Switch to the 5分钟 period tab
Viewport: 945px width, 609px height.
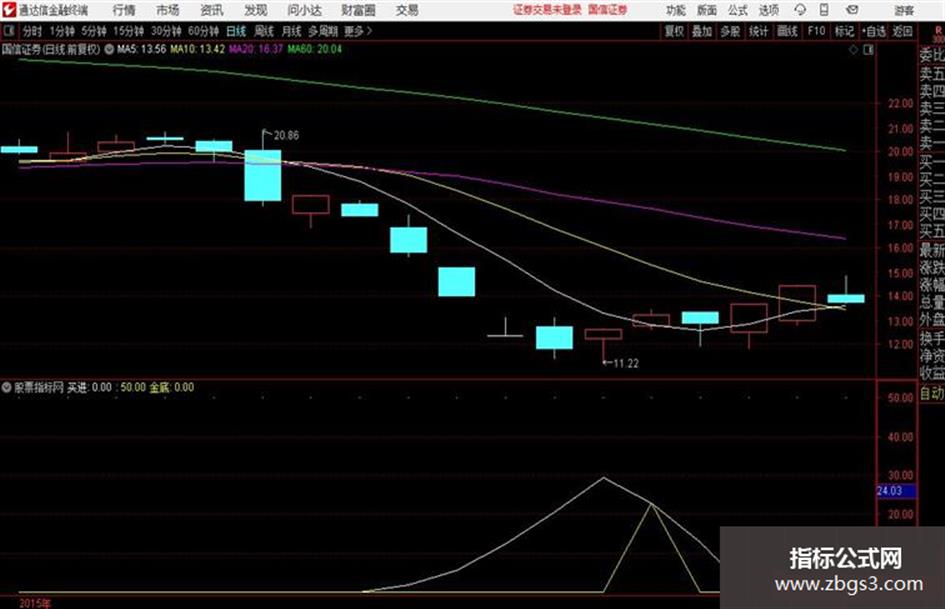[94, 31]
